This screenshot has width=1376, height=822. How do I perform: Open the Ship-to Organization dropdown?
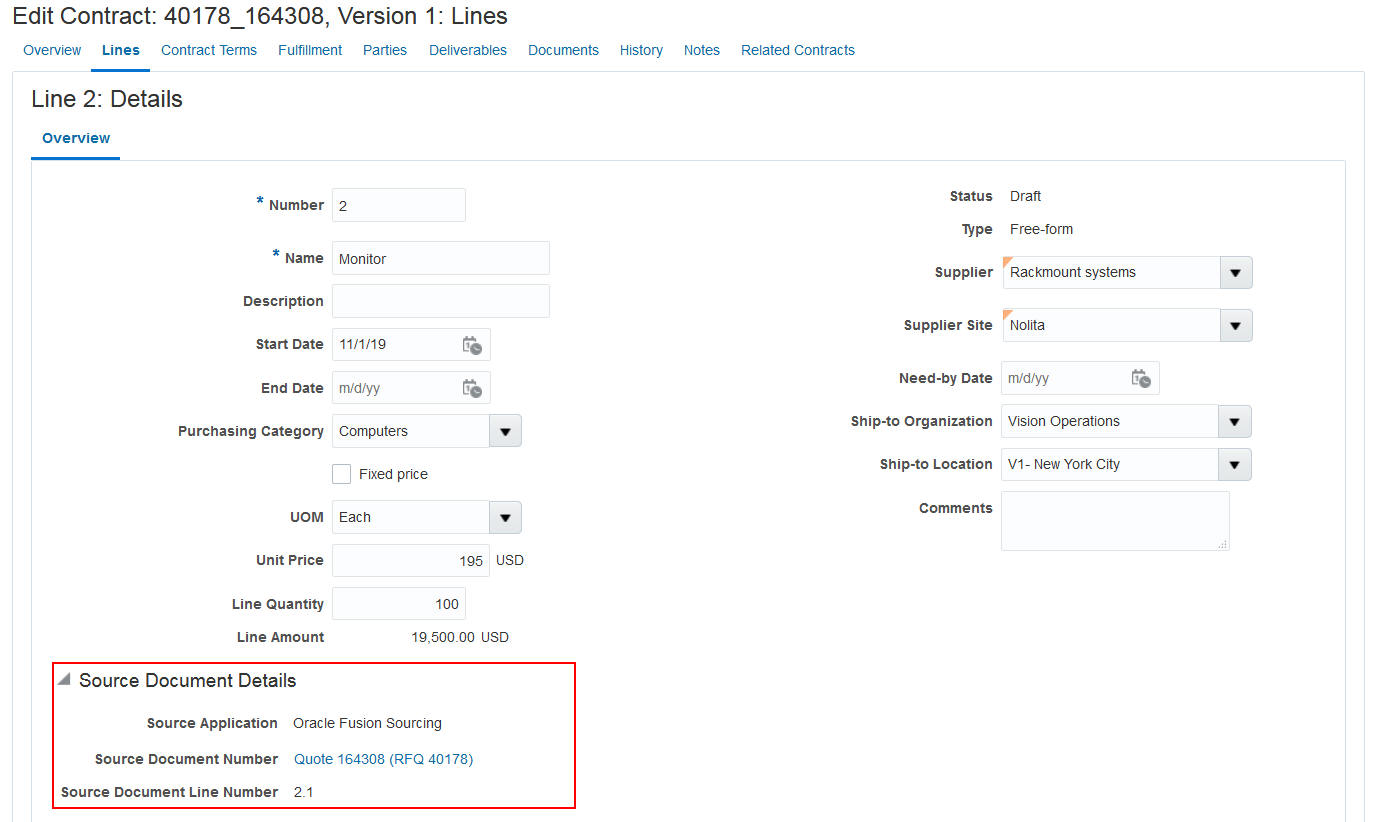click(x=1236, y=421)
